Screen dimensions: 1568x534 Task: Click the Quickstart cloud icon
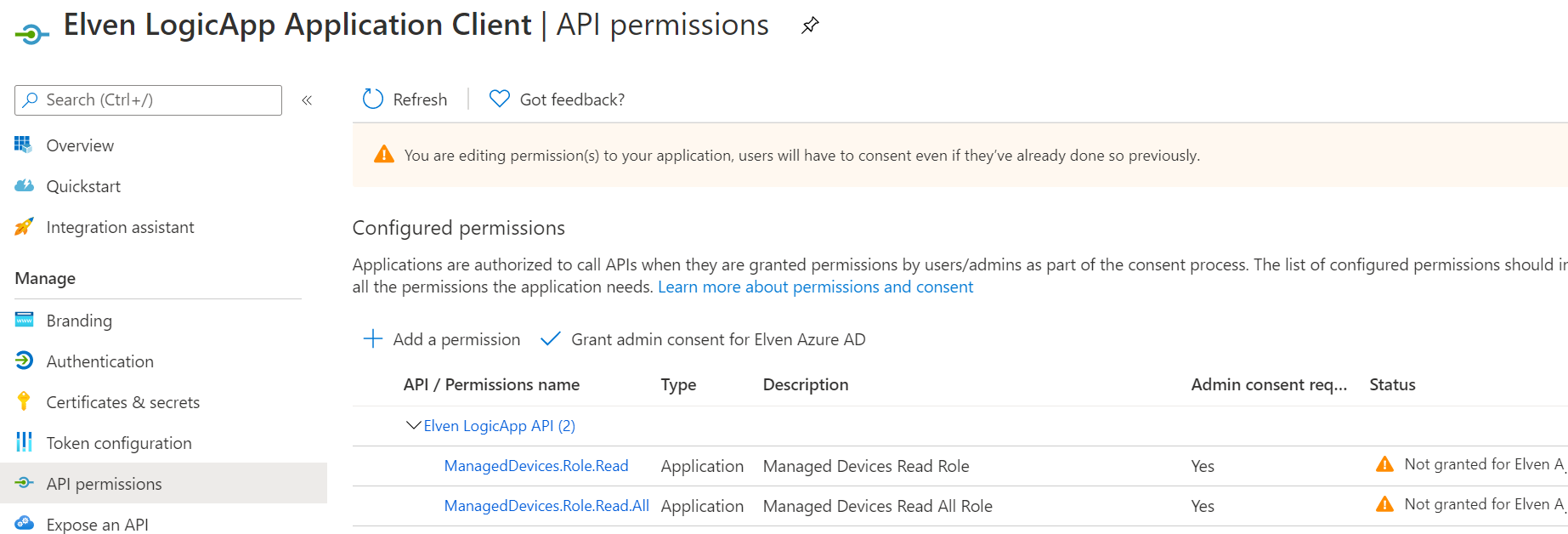point(24,185)
